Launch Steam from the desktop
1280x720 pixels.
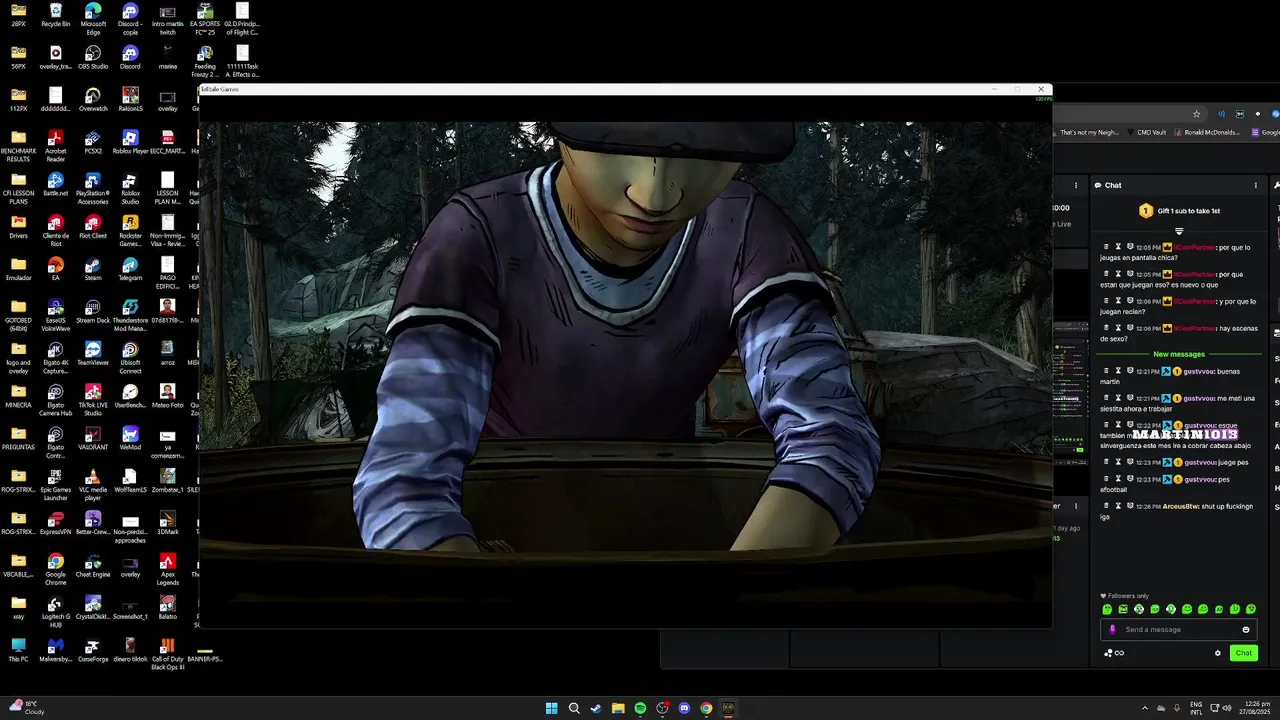coord(93,268)
